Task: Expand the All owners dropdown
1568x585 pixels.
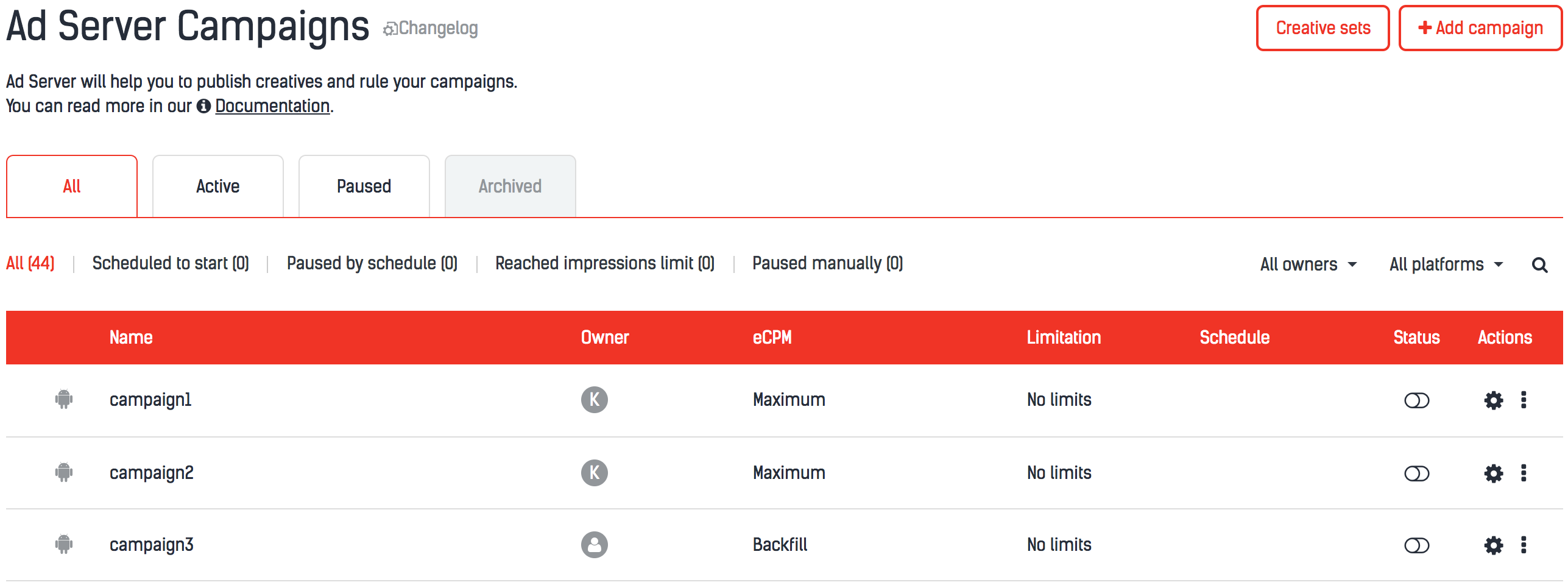Action: [1308, 264]
